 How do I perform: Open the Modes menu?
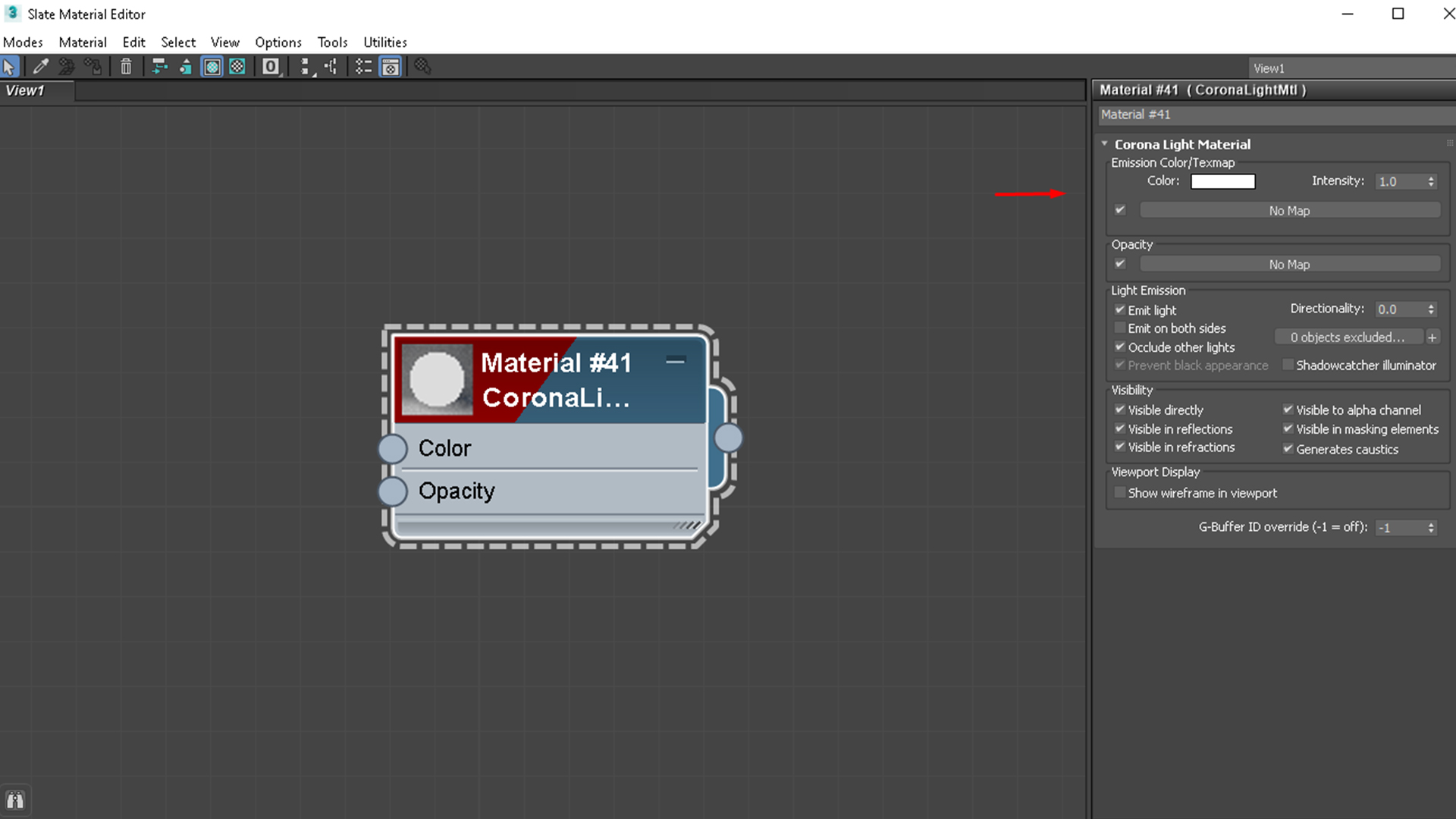[23, 42]
